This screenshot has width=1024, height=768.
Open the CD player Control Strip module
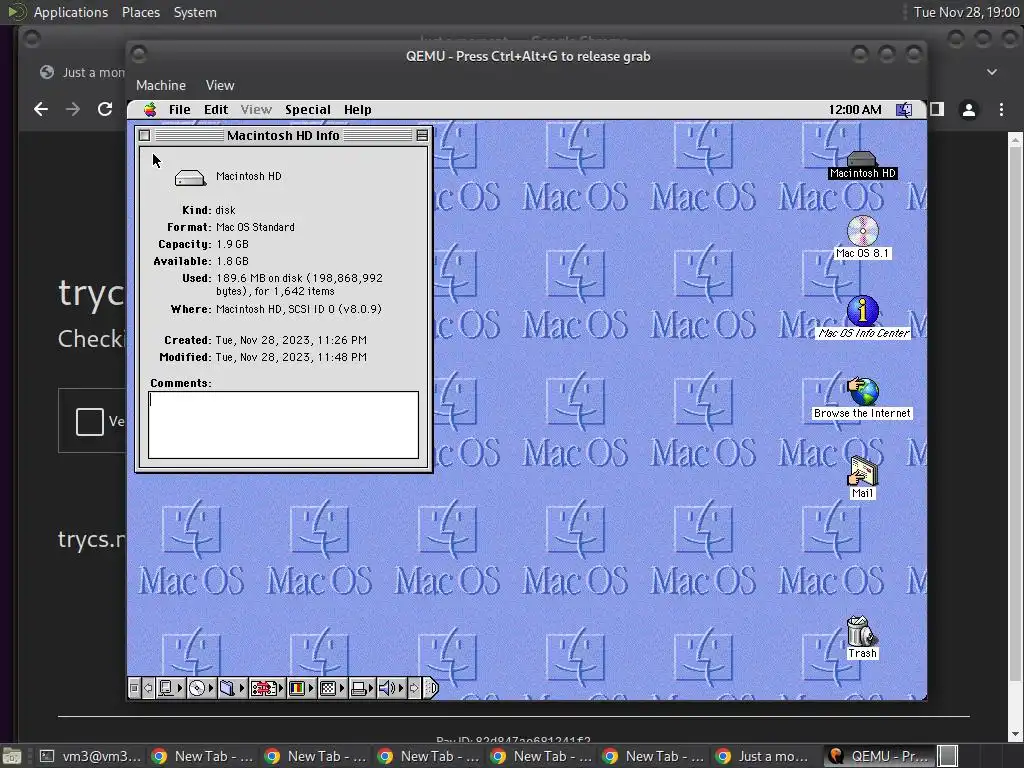[x=201, y=688]
